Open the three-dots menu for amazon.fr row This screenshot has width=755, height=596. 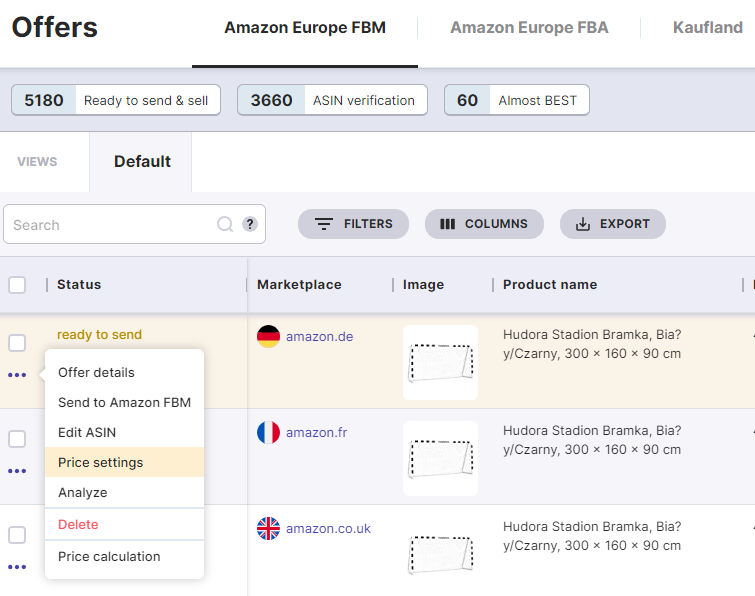pyautogui.click(x=17, y=471)
